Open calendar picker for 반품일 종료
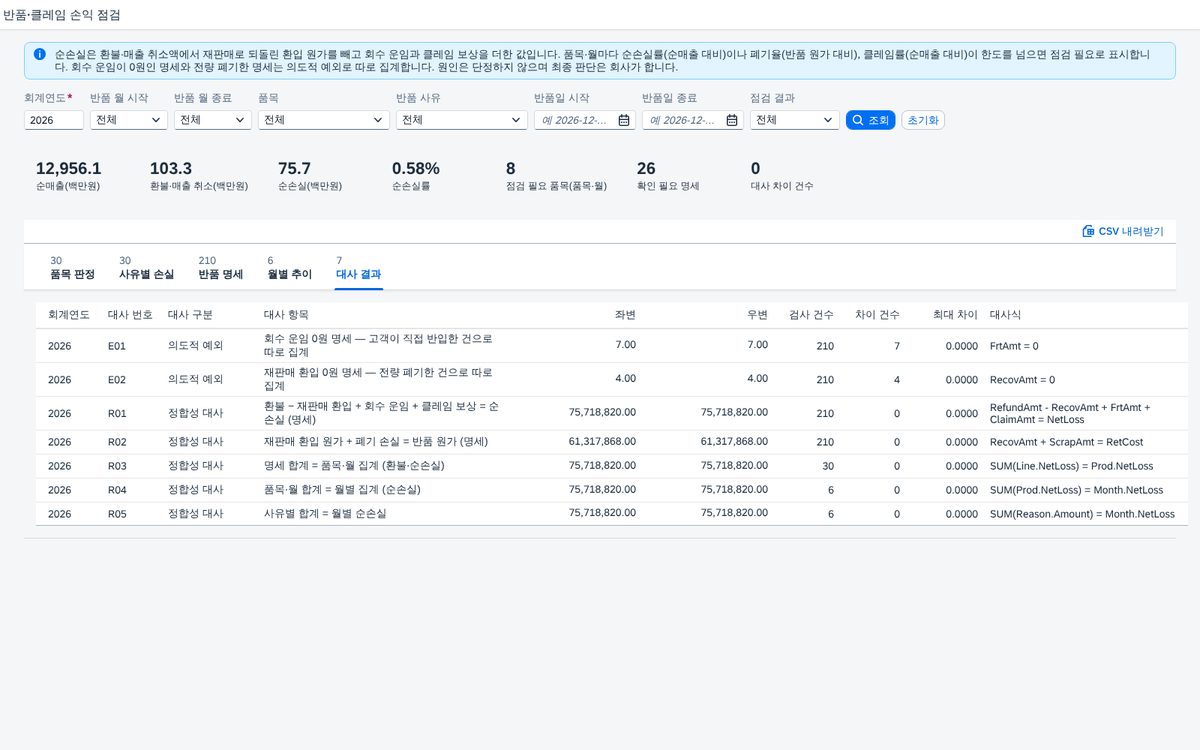 (732, 120)
